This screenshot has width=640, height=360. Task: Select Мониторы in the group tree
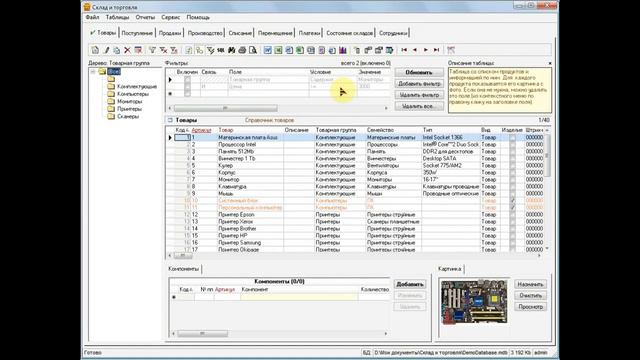pyautogui.click(x=129, y=101)
